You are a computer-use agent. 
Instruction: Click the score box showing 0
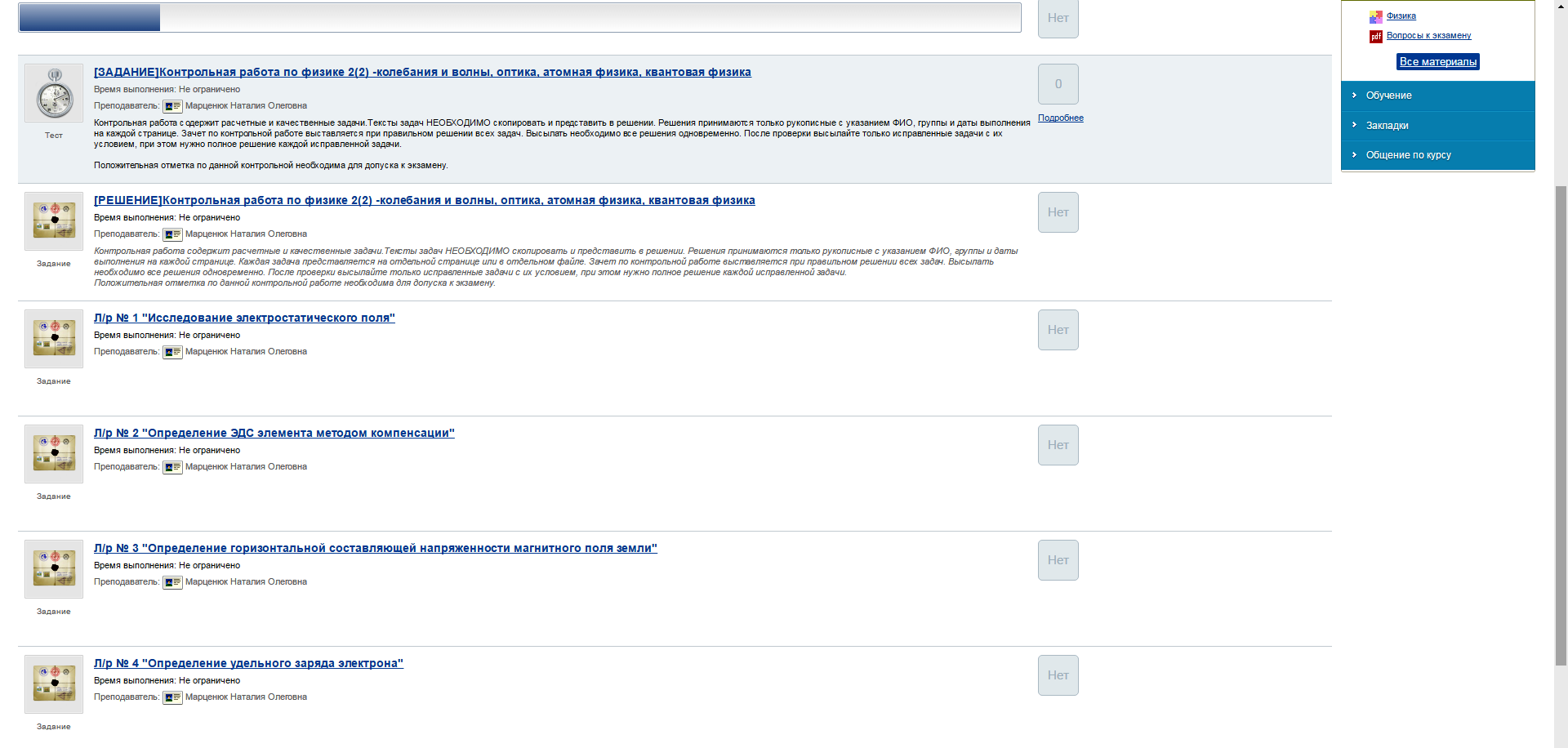[x=1058, y=84]
